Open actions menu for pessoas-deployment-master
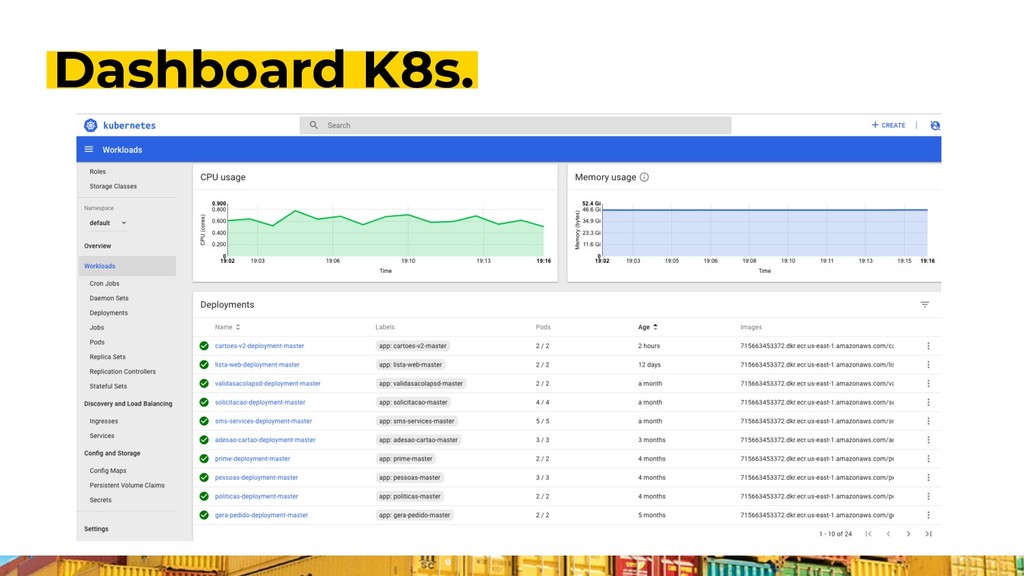This screenshot has width=1024, height=576. click(x=928, y=477)
